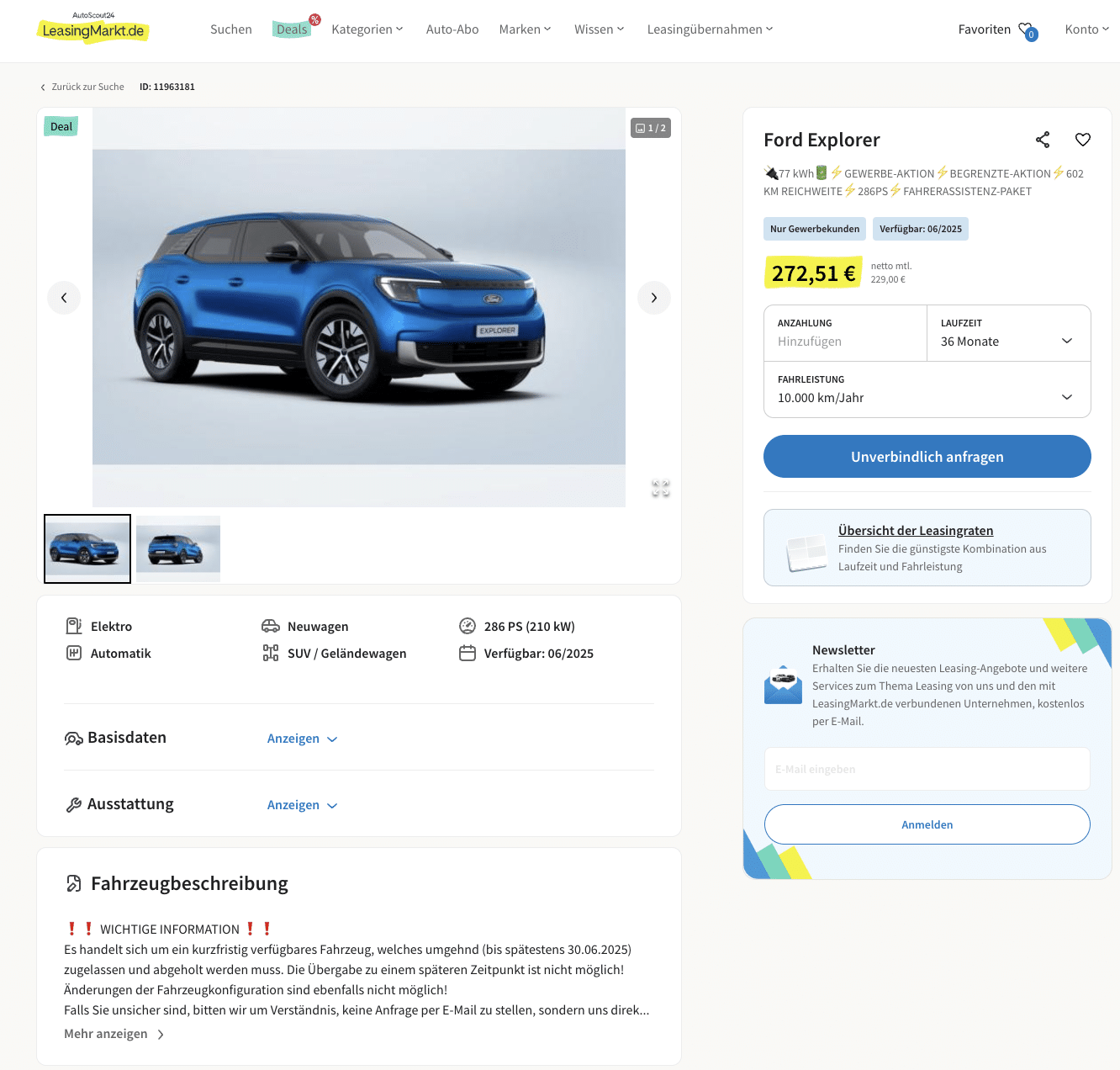Click the Verfügbar calendar icon

tap(468, 653)
